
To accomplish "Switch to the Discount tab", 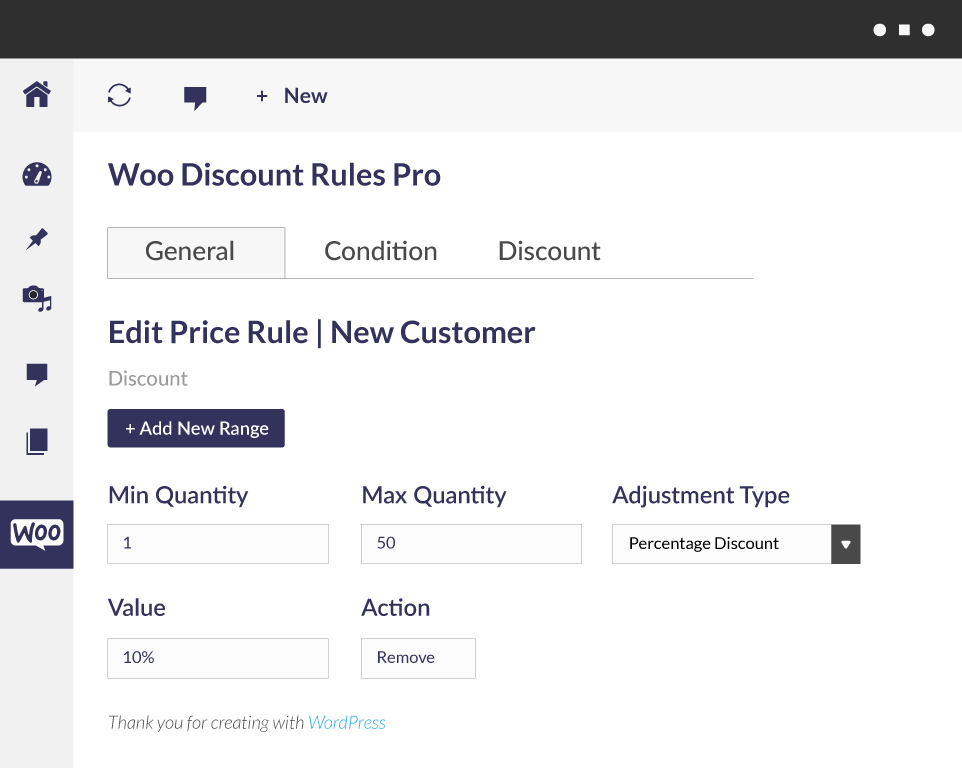I will pos(549,252).
